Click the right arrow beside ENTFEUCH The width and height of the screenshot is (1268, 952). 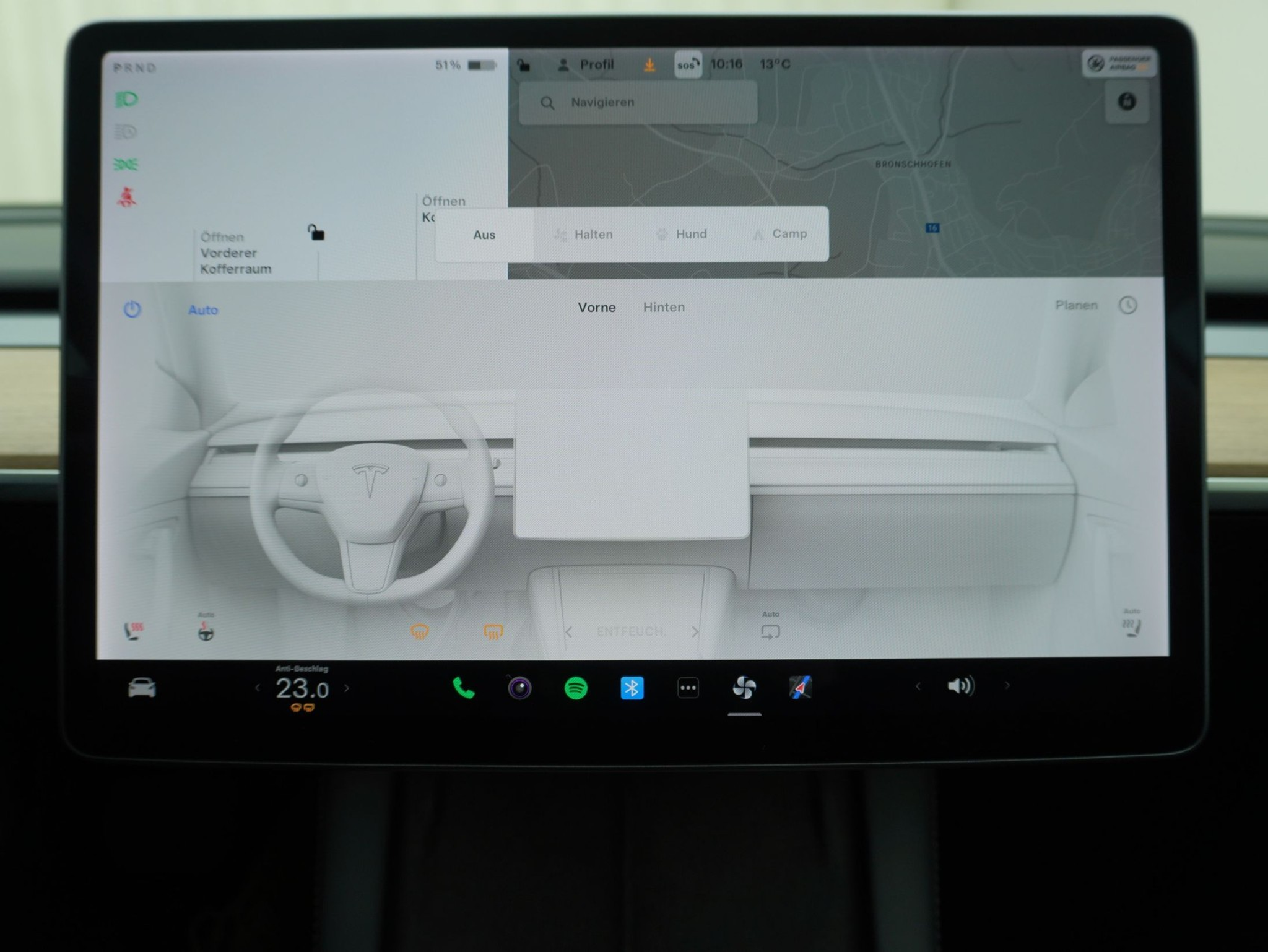(696, 631)
